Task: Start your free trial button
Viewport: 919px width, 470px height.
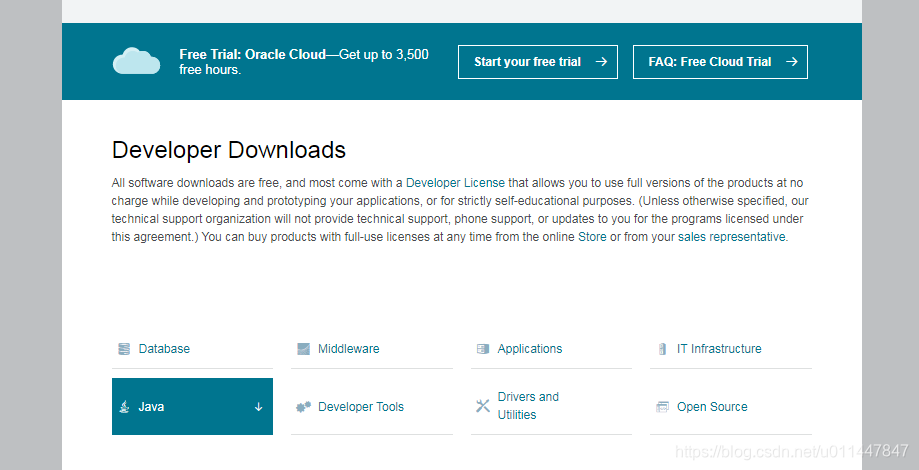Action: click(537, 62)
